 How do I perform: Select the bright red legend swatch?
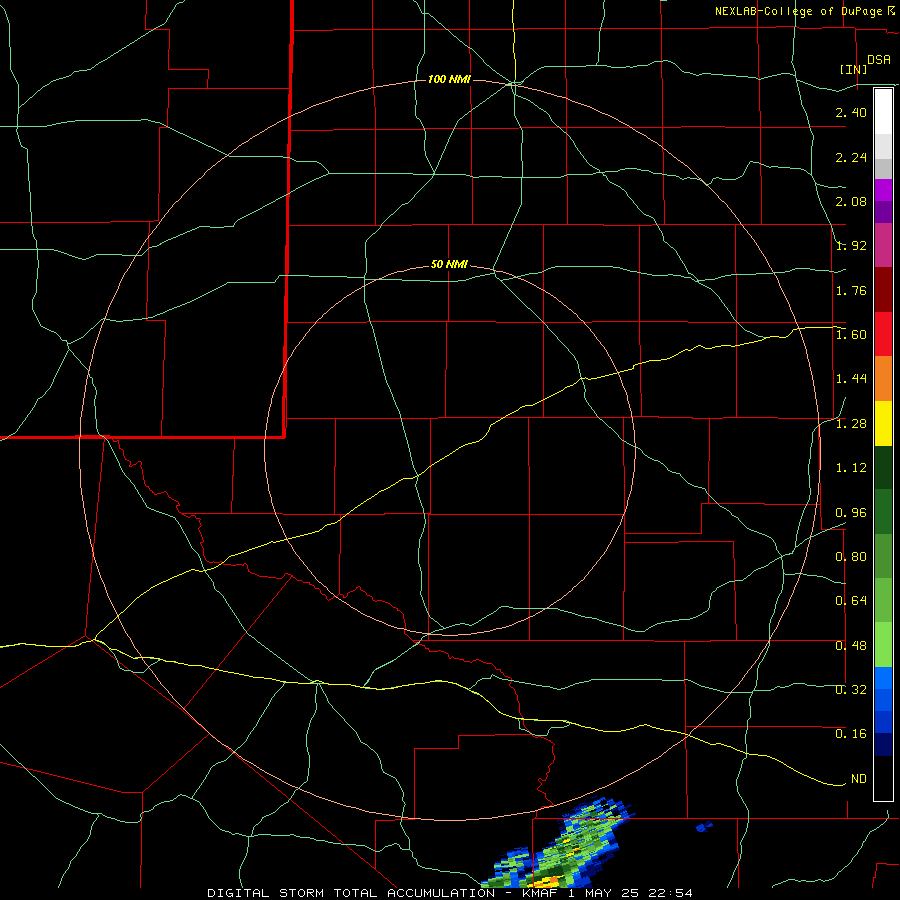tap(883, 334)
